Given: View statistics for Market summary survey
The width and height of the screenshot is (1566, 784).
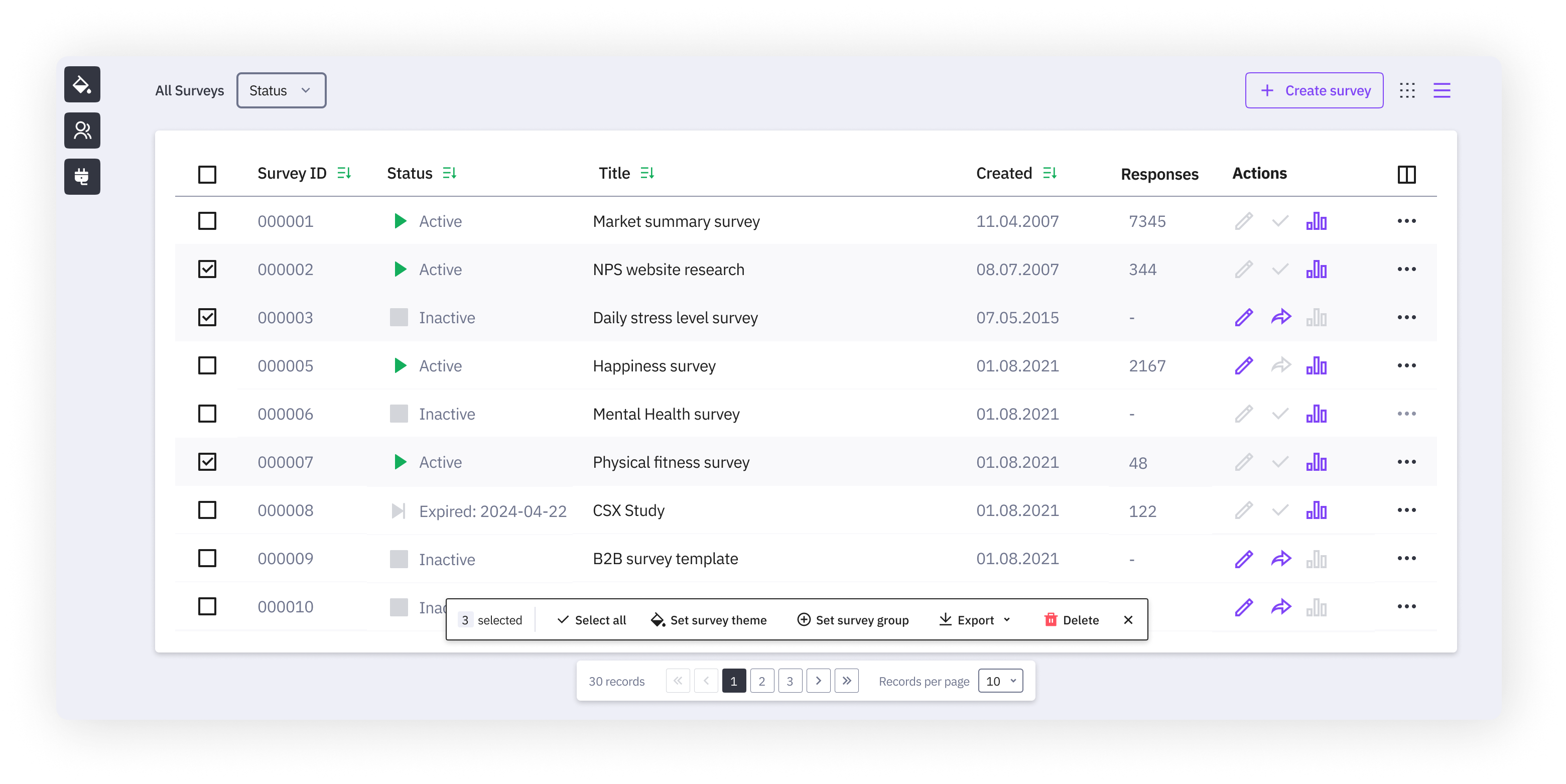Looking at the screenshot, I should pyautogui.click(x=1317, y=221).
